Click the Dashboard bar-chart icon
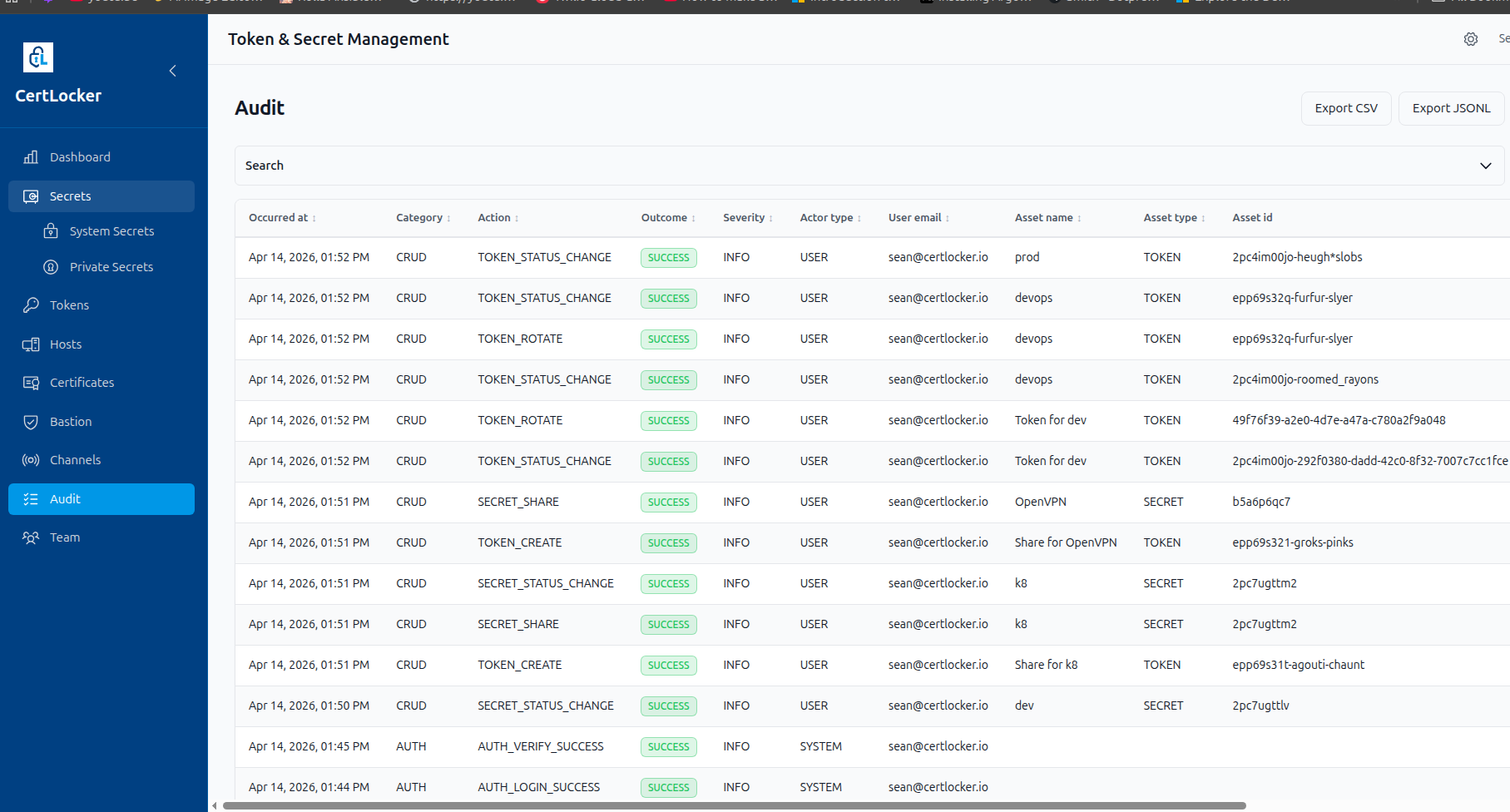1510x812 pixels. click(31, 157)
